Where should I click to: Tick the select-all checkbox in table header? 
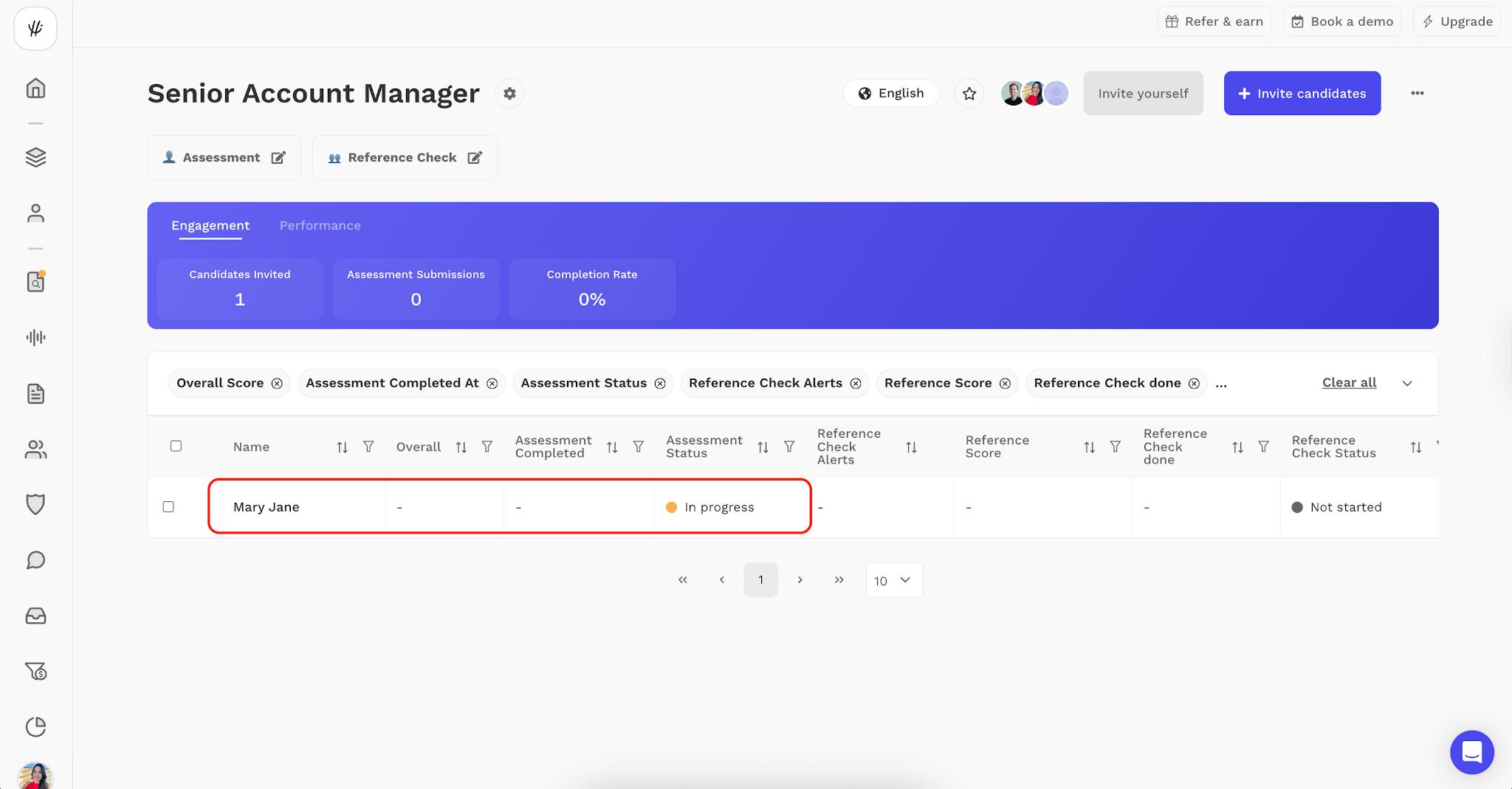coord(176,446)
